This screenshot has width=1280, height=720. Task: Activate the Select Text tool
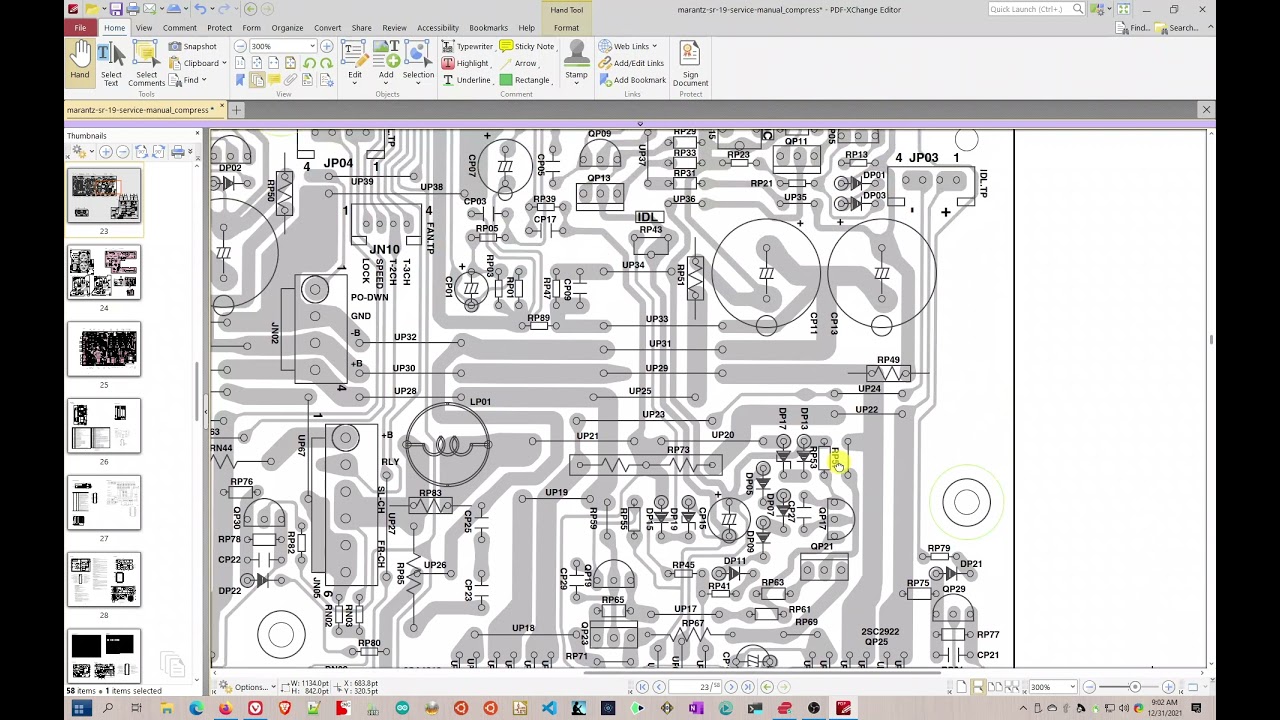111,63
